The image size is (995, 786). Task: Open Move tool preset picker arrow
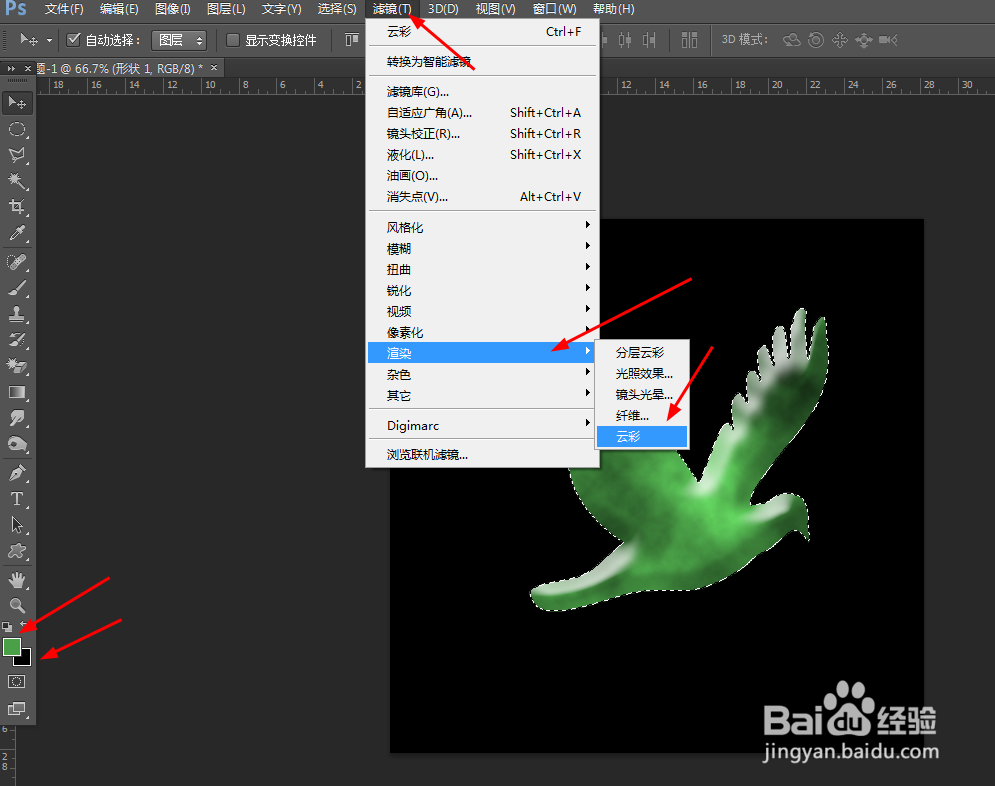pos(49,41)
